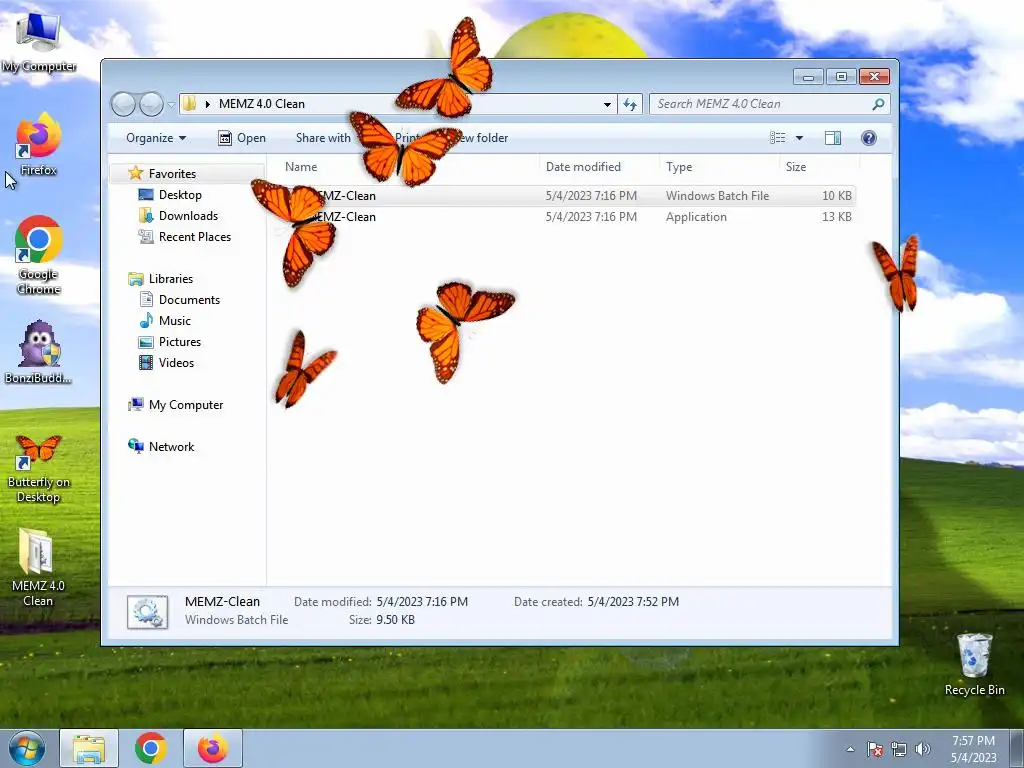Click the folder icon in address bar
This screenshot has width=1024, height=768.
coord(189,104)
